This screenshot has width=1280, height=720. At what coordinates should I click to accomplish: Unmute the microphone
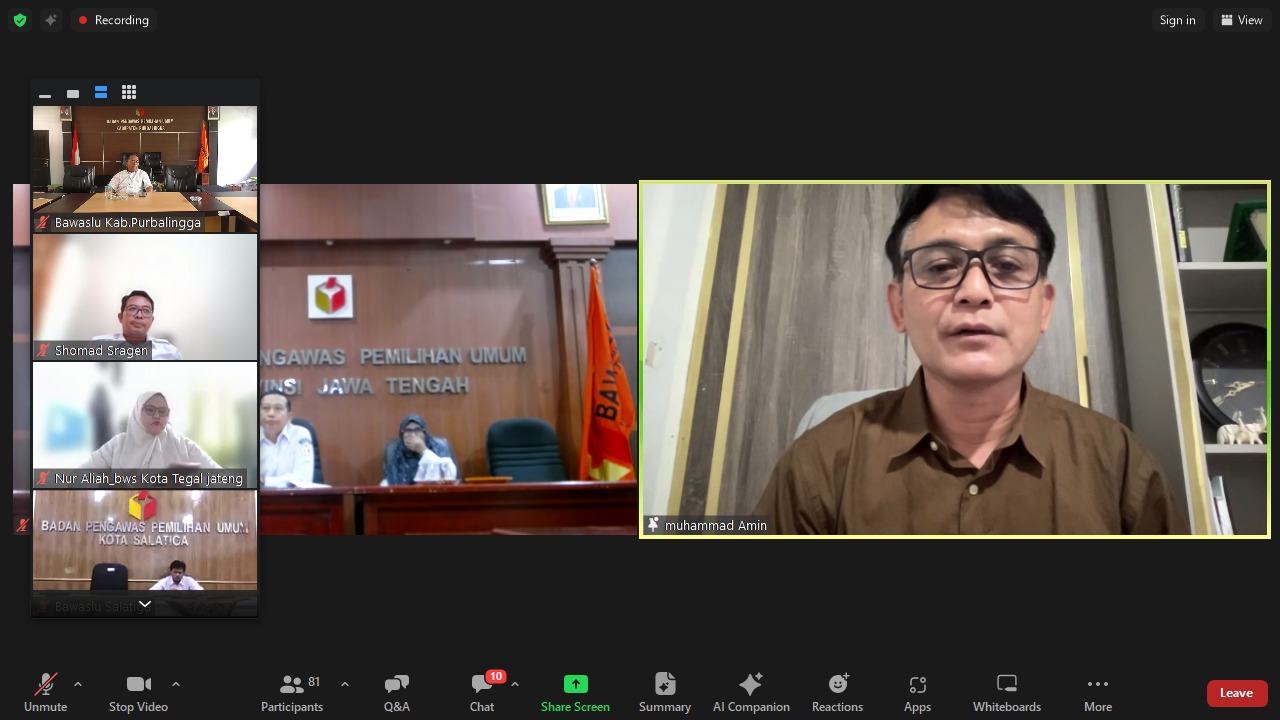pyautogui.click(x=45, y=692)
